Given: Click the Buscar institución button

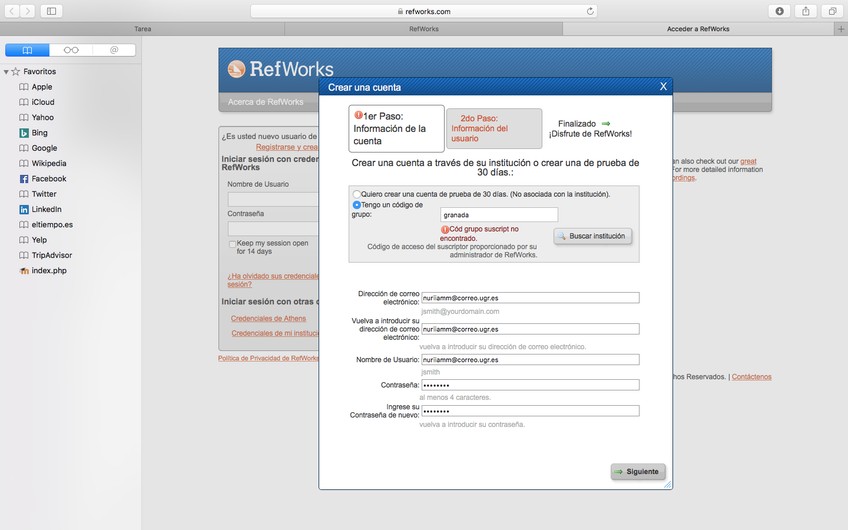Looking at the screenshot, I should pyautogui.click(x=593, y=236).
